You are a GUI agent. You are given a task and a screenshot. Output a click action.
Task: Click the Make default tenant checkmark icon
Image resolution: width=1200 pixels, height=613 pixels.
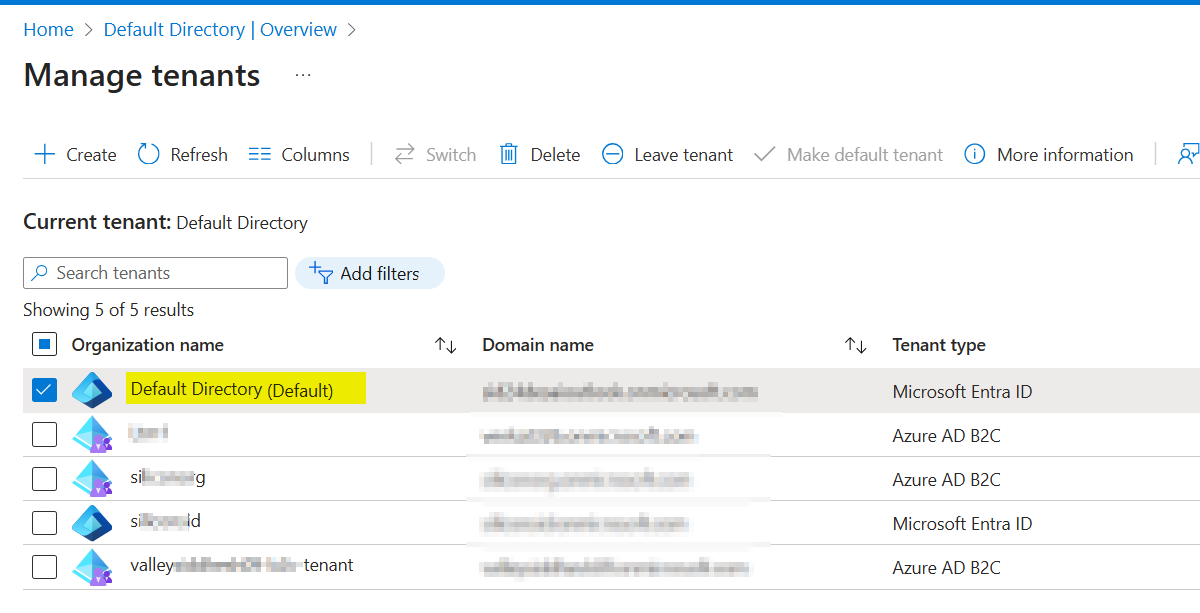tap(765, 155)
